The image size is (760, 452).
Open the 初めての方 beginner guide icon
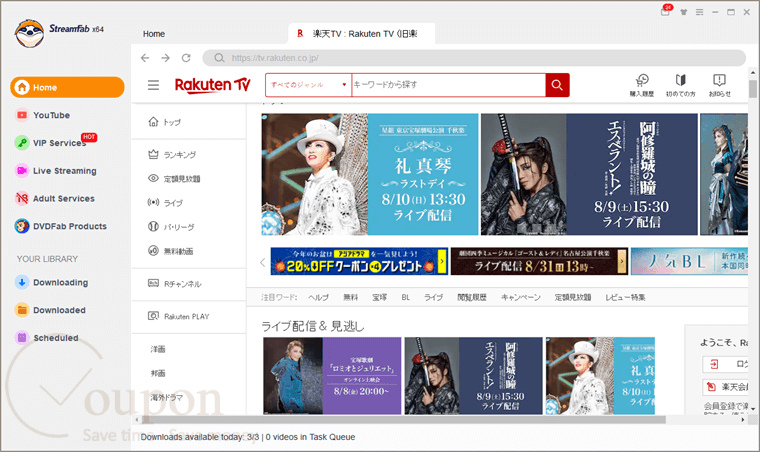coord(681,86)
